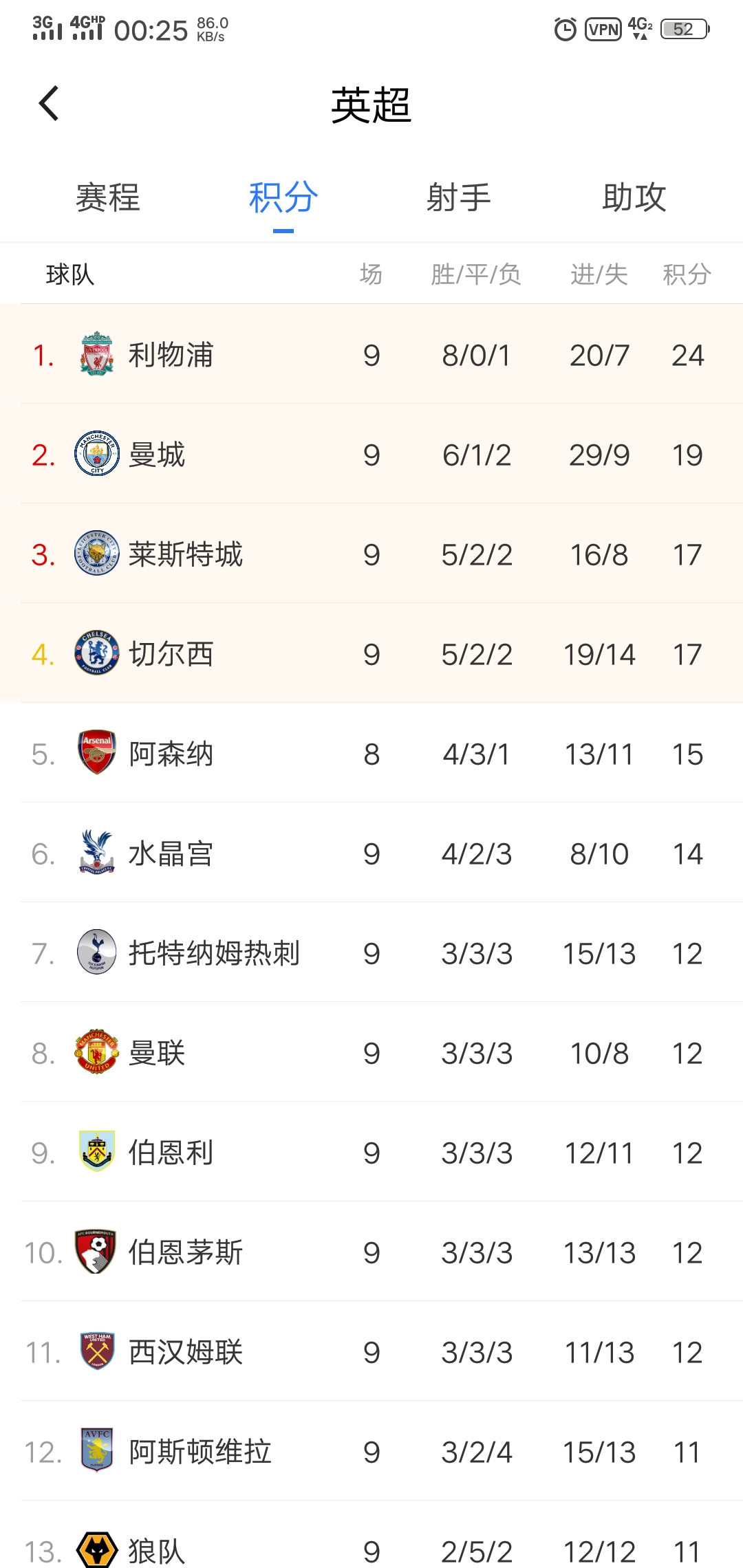
Task: Tap the Arsenal cannon crest
Action: 97,753
